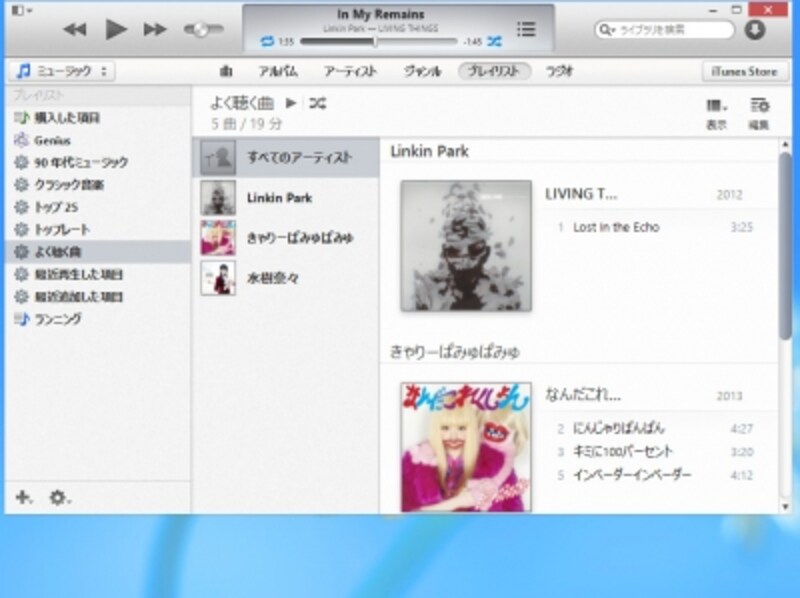Open the iTunes Store button
The height and width of the screenshot is (598, 800).
(x=744, y=71)
